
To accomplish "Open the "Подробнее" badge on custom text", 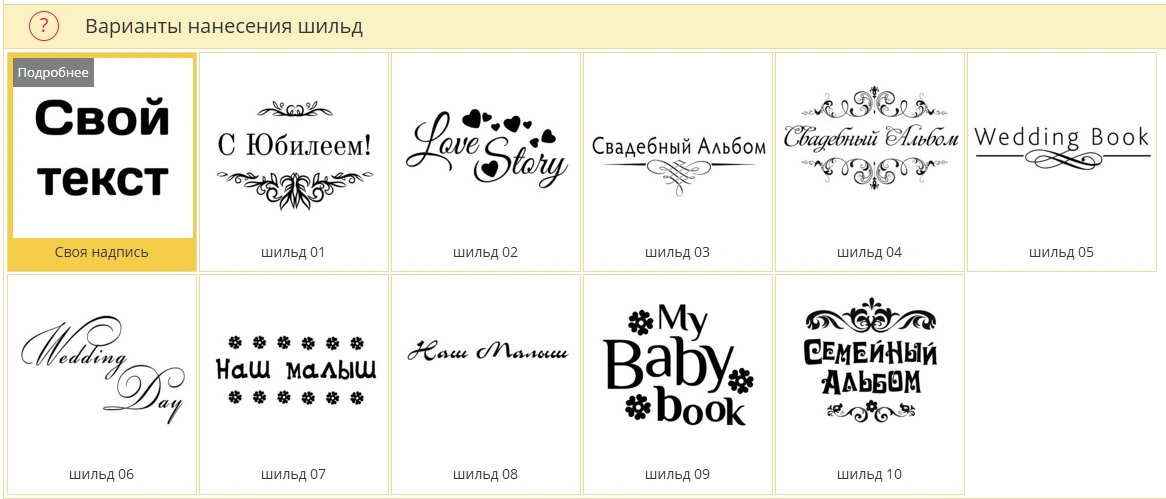I will coord(54,73).
